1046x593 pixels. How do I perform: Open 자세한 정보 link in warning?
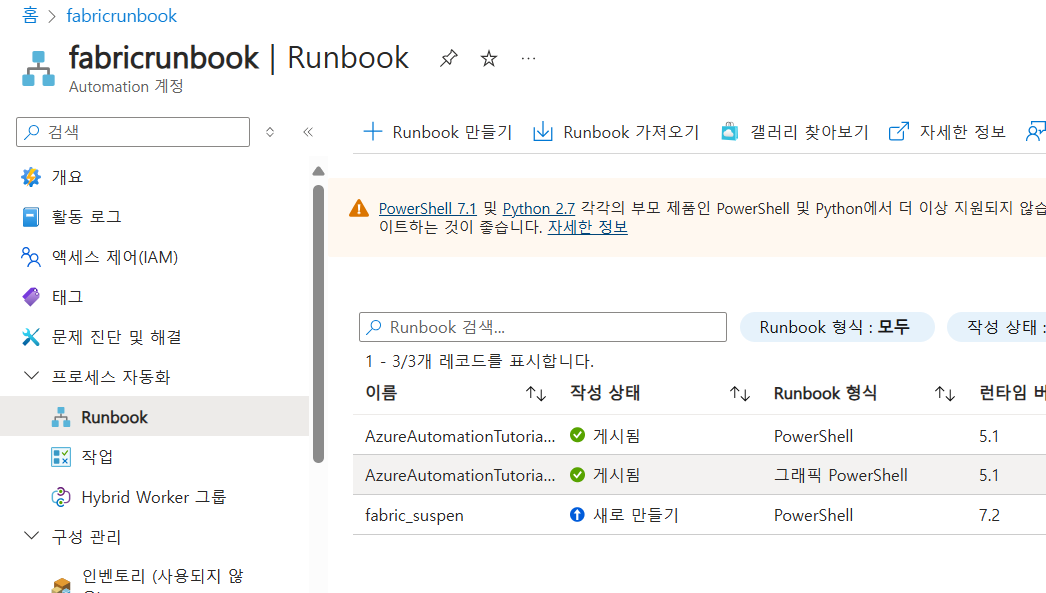pos(588,227)
